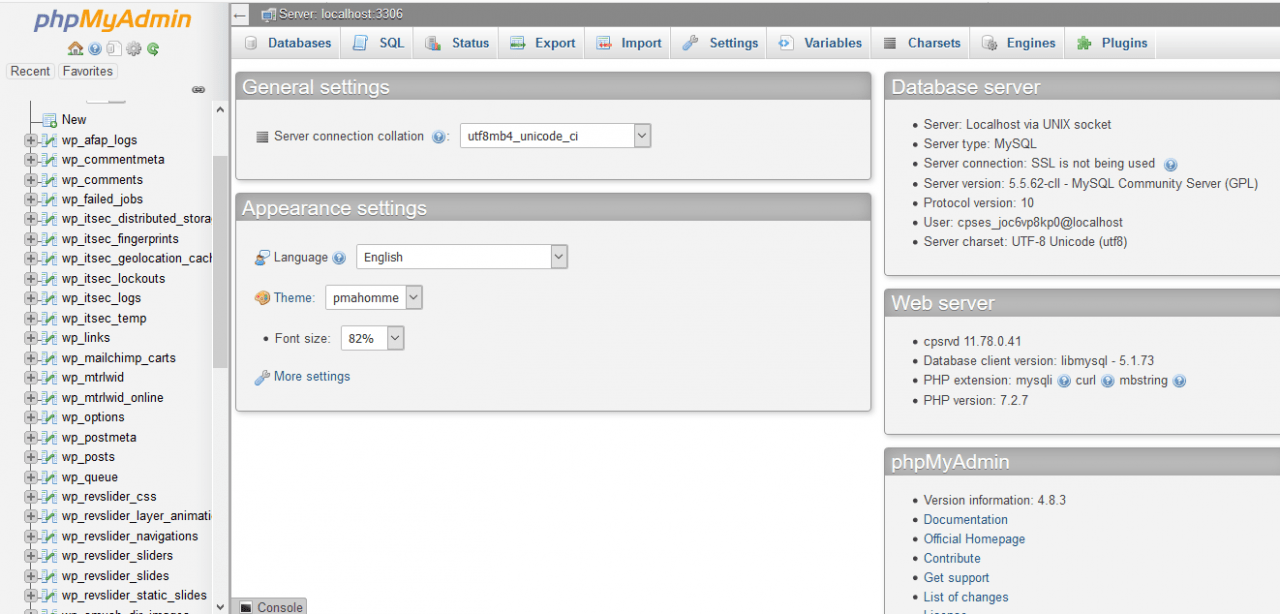Open the Variables tab
This screenshot has width=1280, height=614.
pos(820,43)
